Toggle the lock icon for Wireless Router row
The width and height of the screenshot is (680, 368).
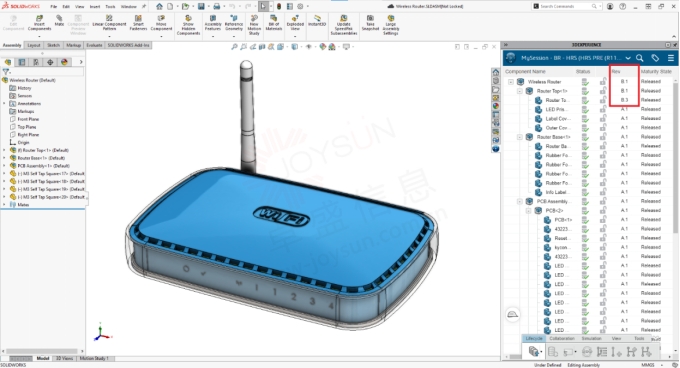click(x=603, y=81)
